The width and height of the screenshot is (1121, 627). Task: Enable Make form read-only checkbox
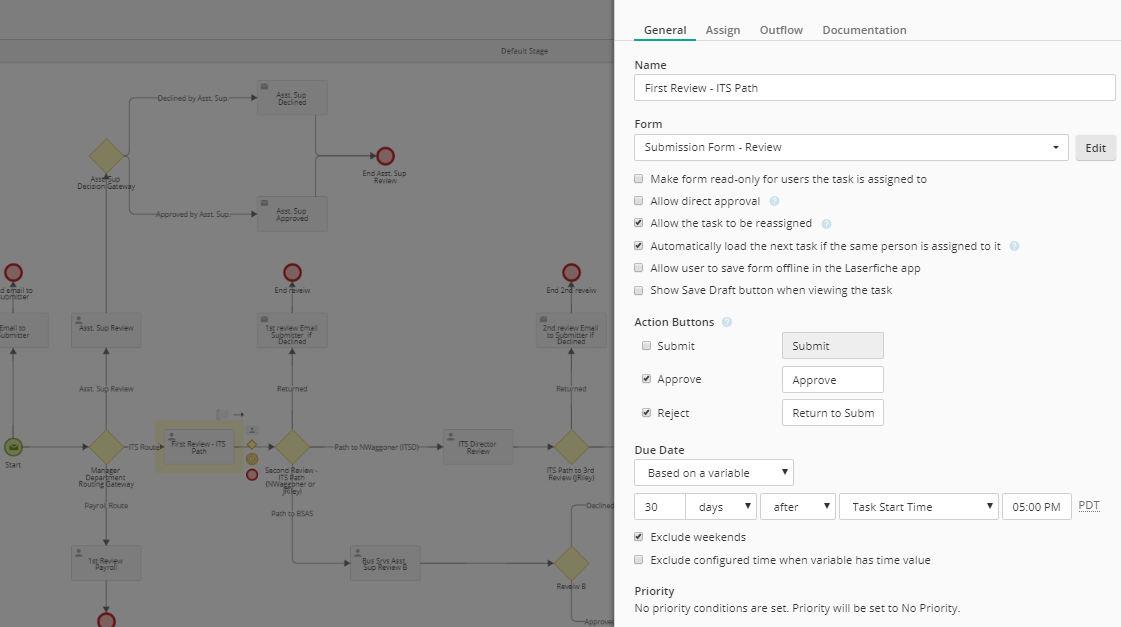[639, 180]
